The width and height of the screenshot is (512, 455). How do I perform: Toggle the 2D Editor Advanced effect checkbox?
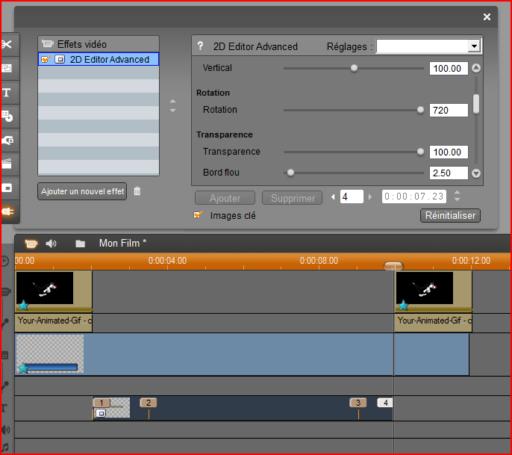pos(45,60)
